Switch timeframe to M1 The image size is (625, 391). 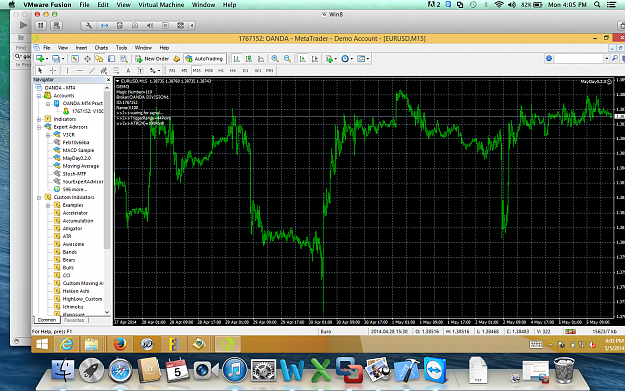click(x=172, y=71)
